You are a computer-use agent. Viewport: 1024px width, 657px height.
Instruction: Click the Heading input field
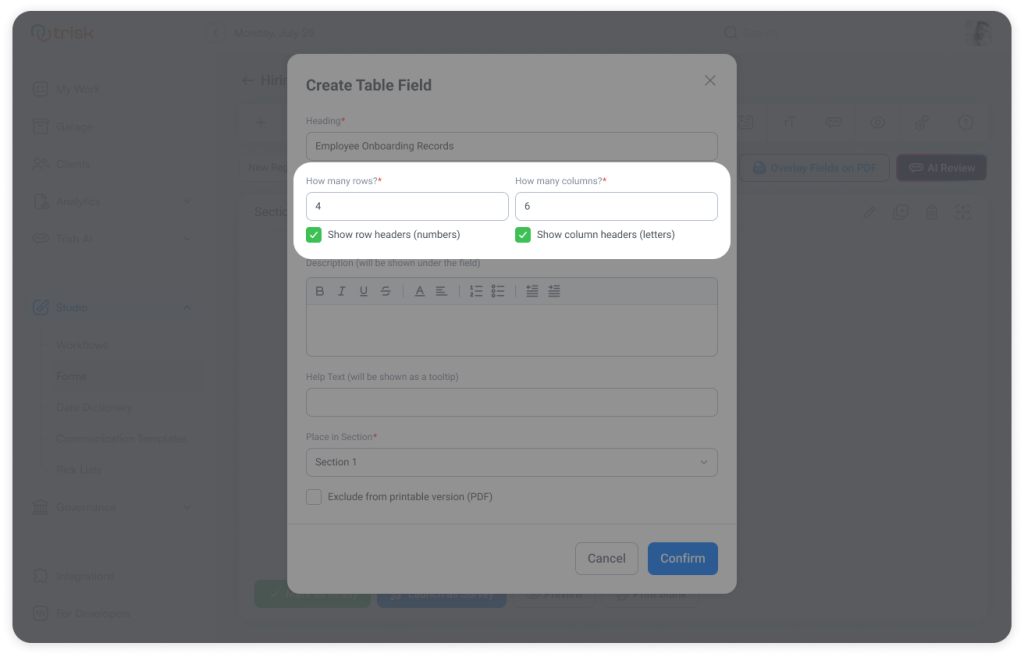[511, 144]
